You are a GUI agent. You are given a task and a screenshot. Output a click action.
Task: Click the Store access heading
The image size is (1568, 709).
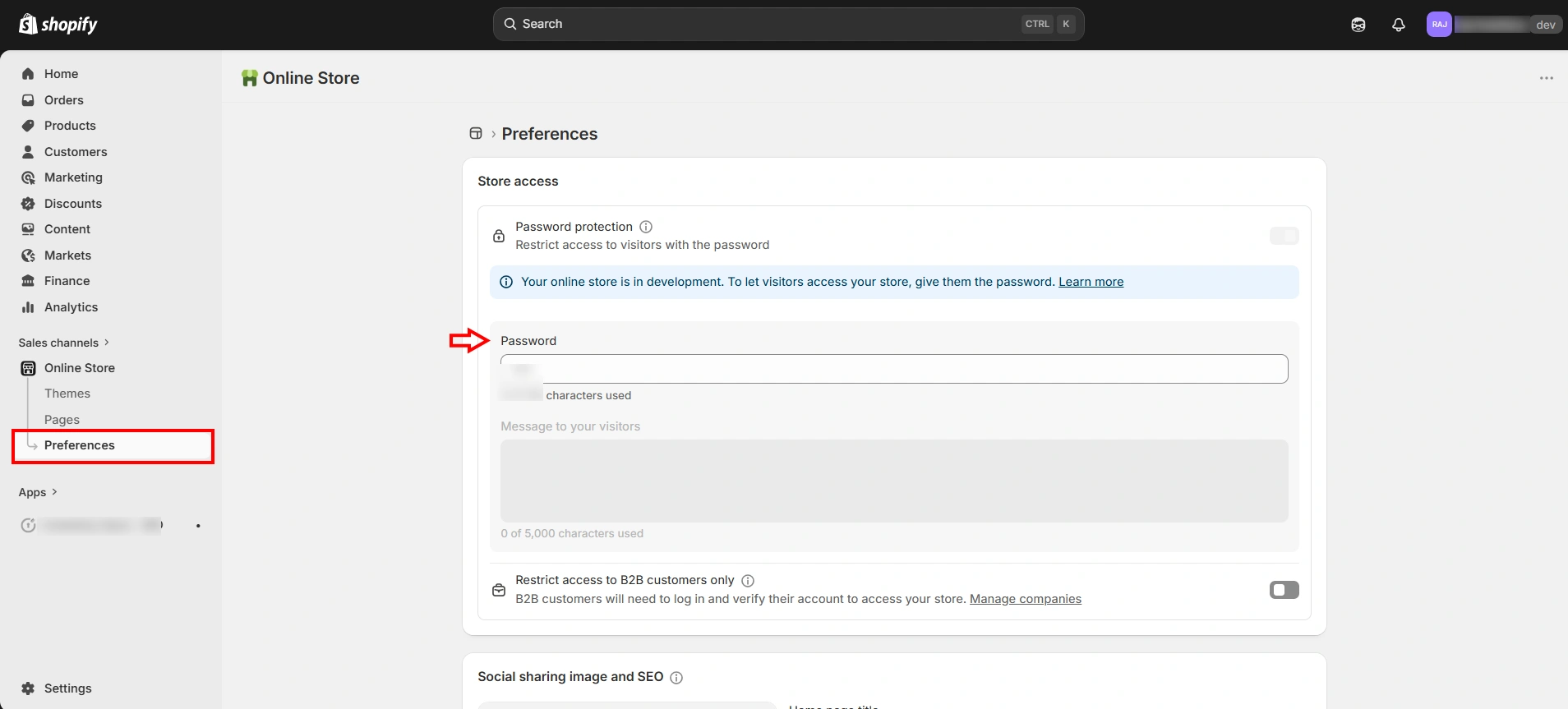pos(518,182)
